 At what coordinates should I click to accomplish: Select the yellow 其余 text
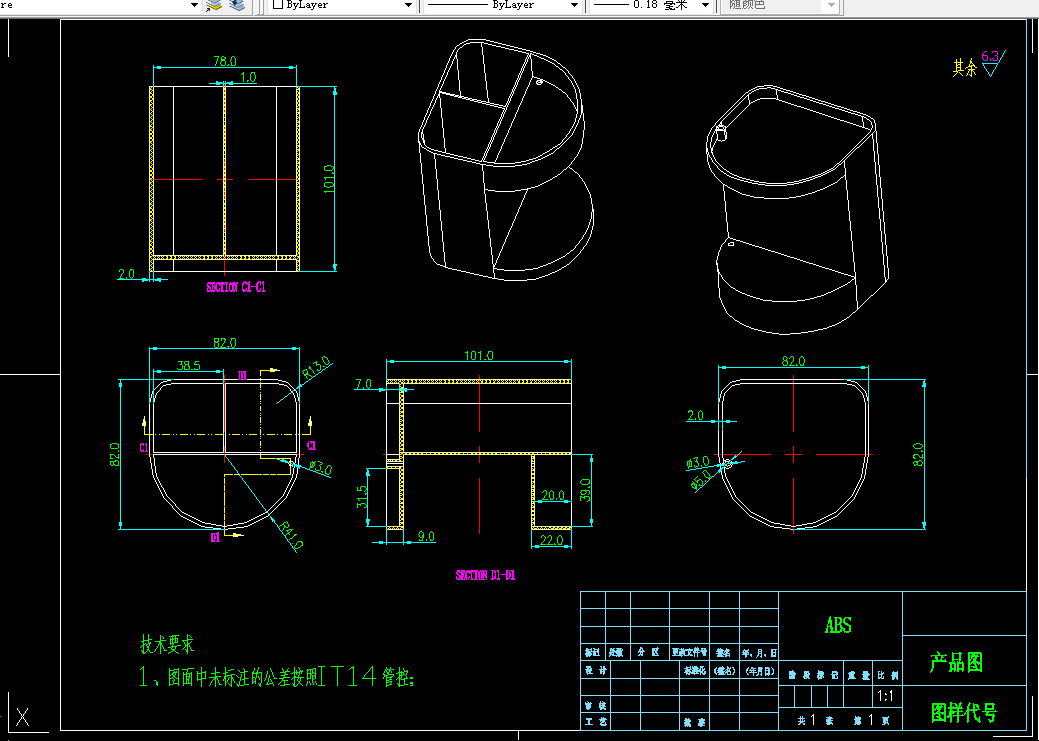[965, 68]
